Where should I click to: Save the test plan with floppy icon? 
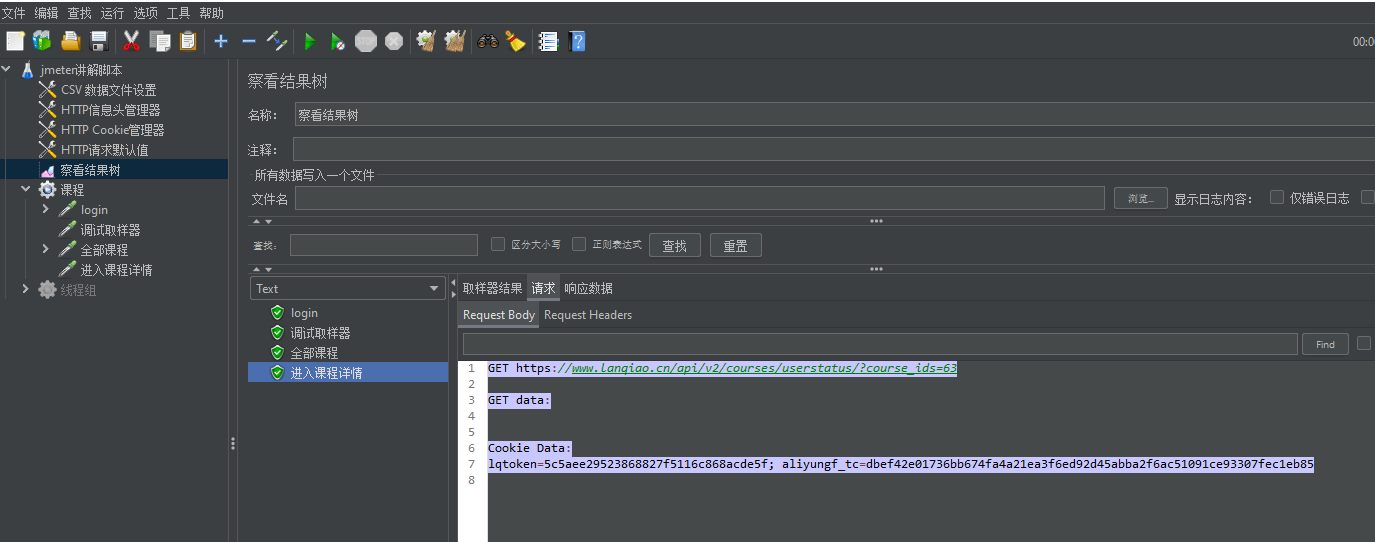click(x=99, y=41)
